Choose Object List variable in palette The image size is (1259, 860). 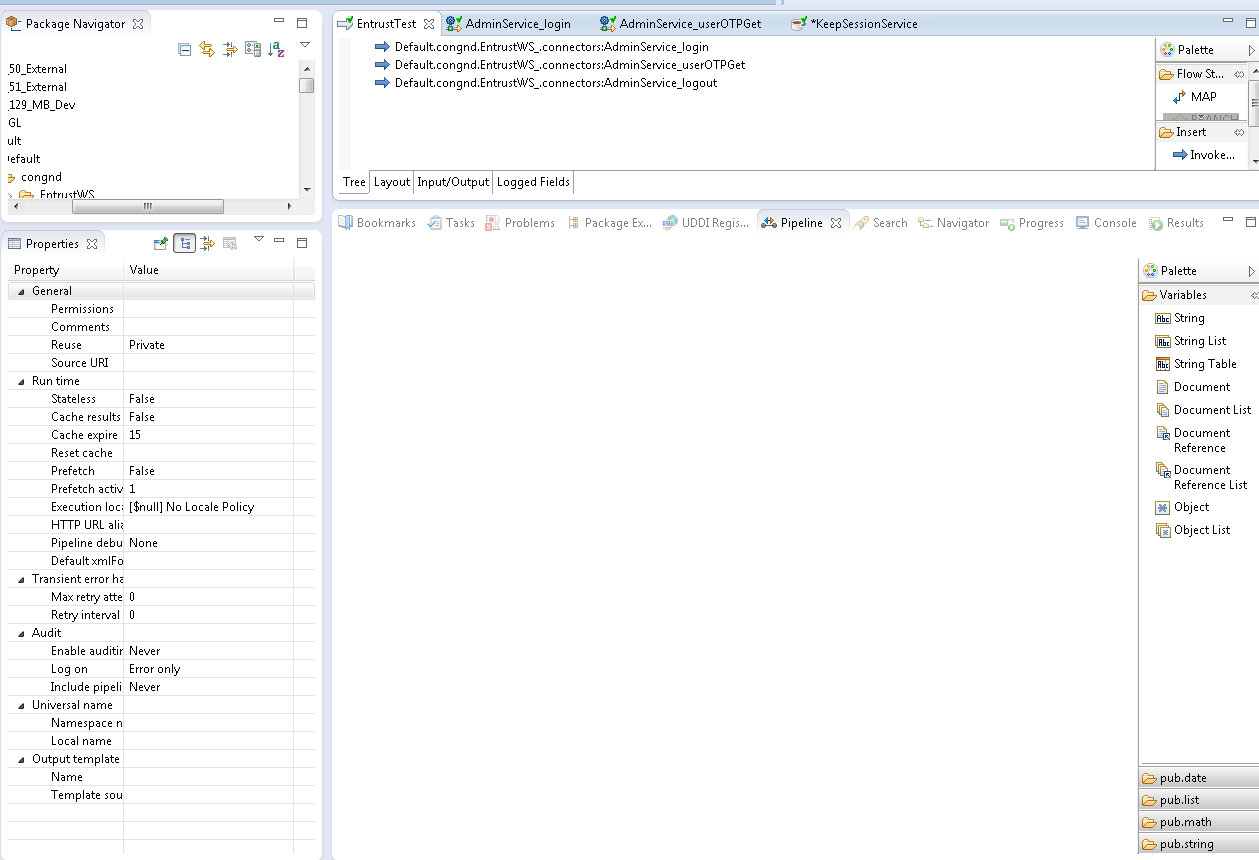(1201, 530)
